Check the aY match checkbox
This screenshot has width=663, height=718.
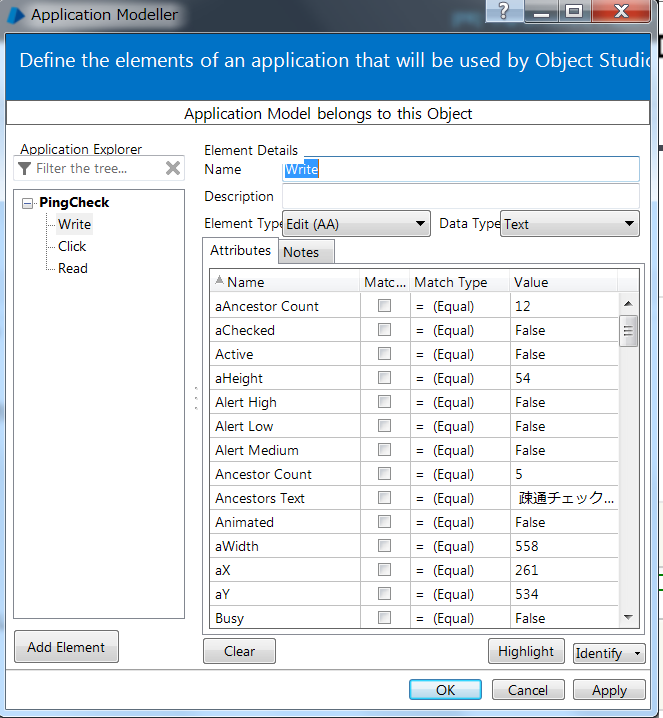tap(385, 594)
